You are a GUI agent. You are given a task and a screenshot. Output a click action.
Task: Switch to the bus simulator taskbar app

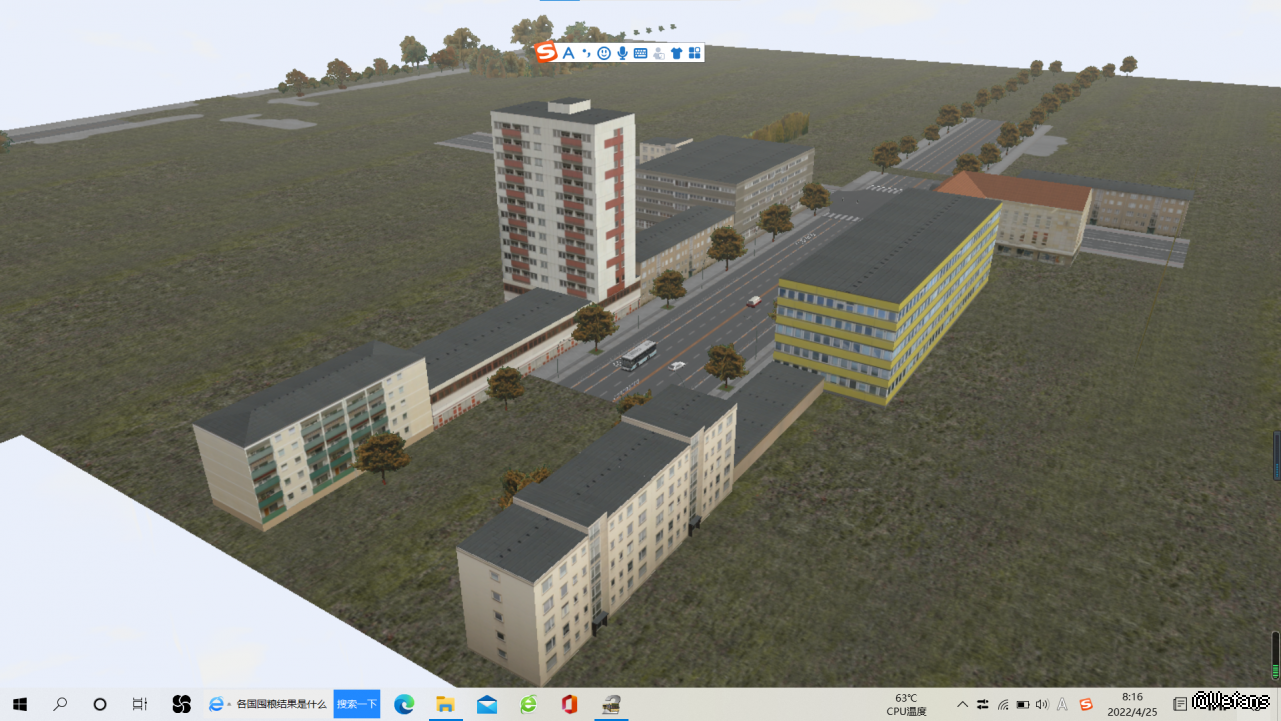(x=611, y=704)
